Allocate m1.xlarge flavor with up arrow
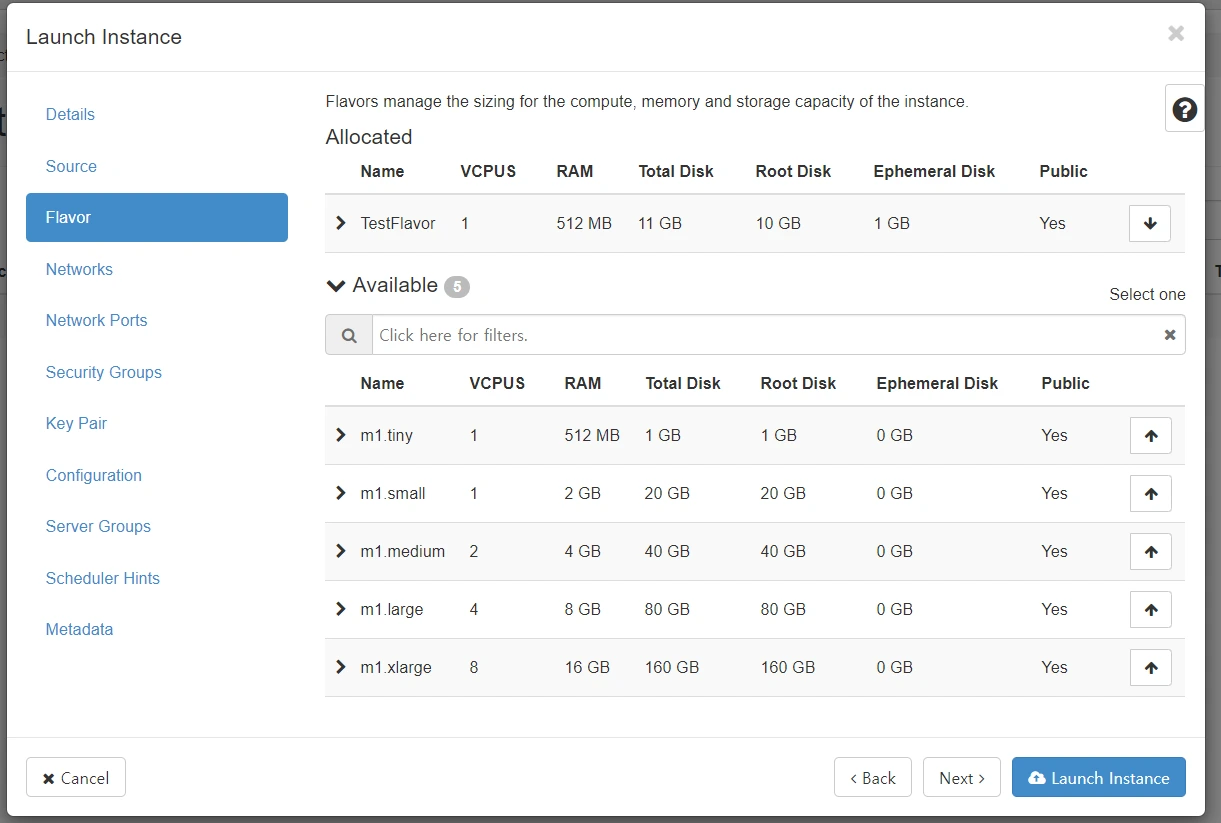 click(x=1150, y=667)
